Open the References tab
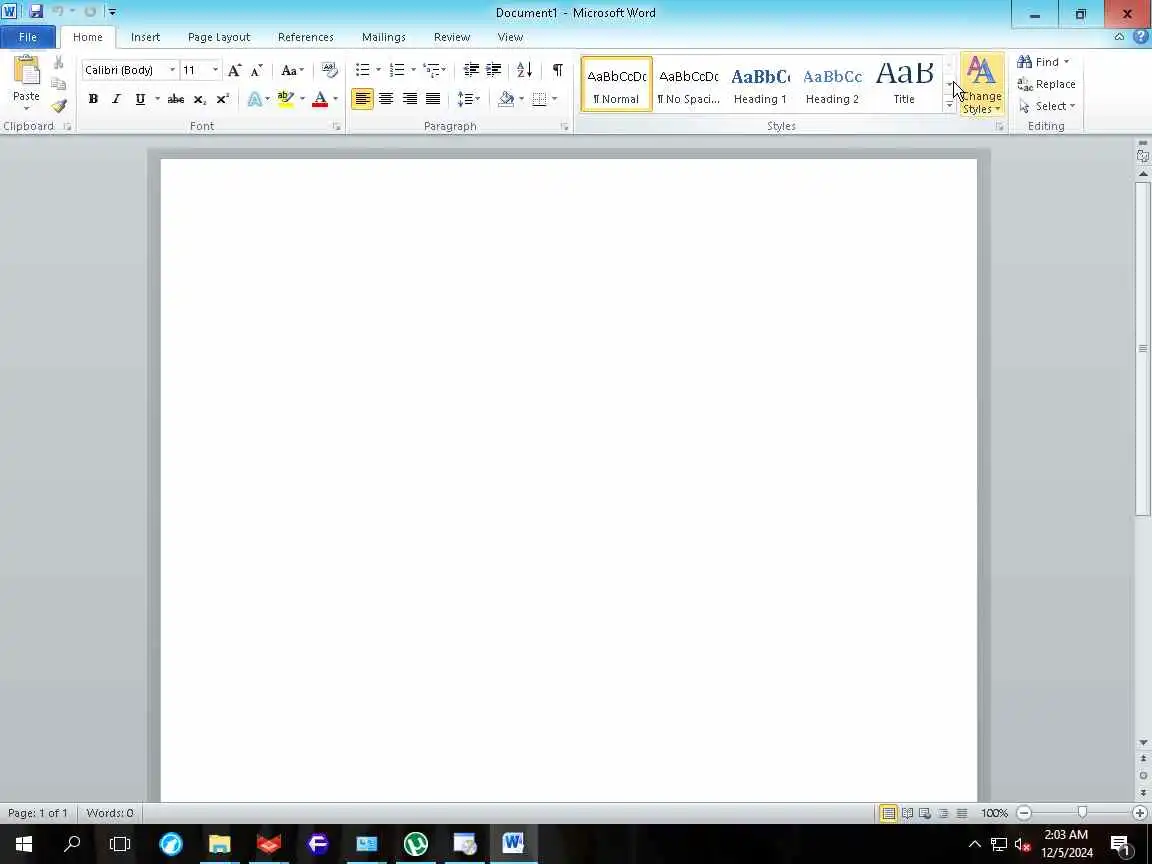This screenshot has width=1152, height=864. pyautogui.click(x=306, y=37)
